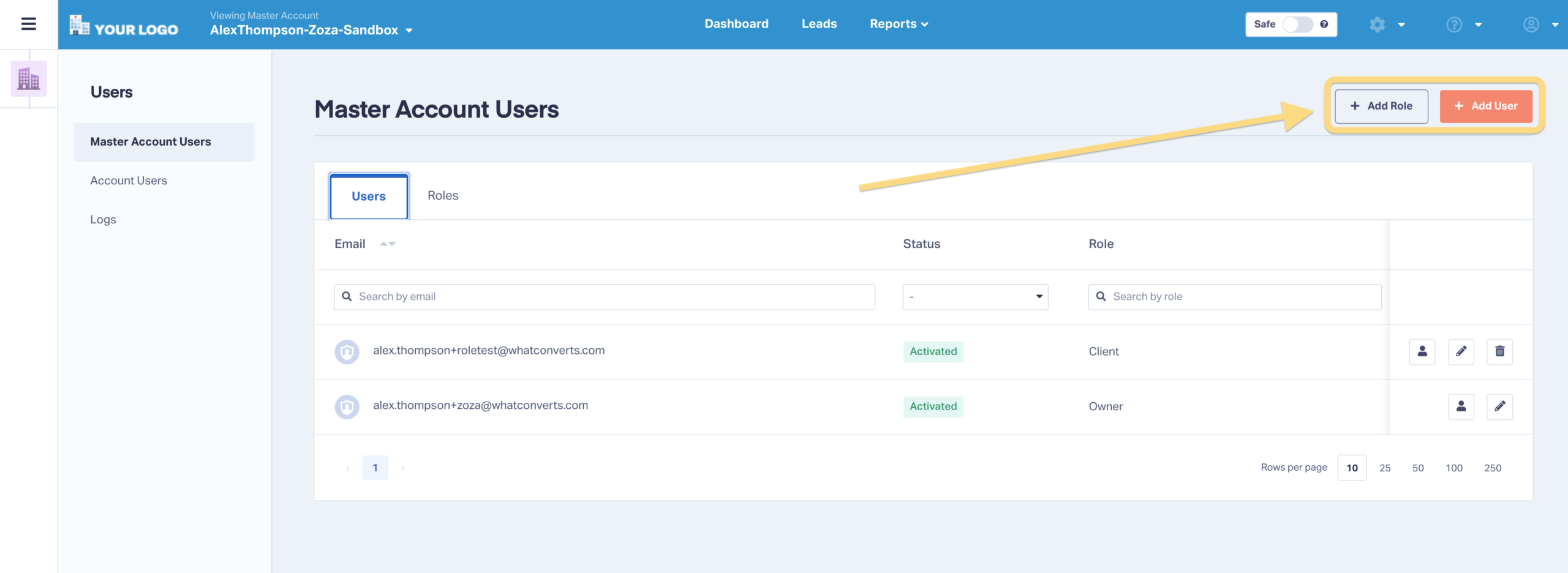Click alex.thompson+roletest@whatconverts.com email

click(489, 351)
